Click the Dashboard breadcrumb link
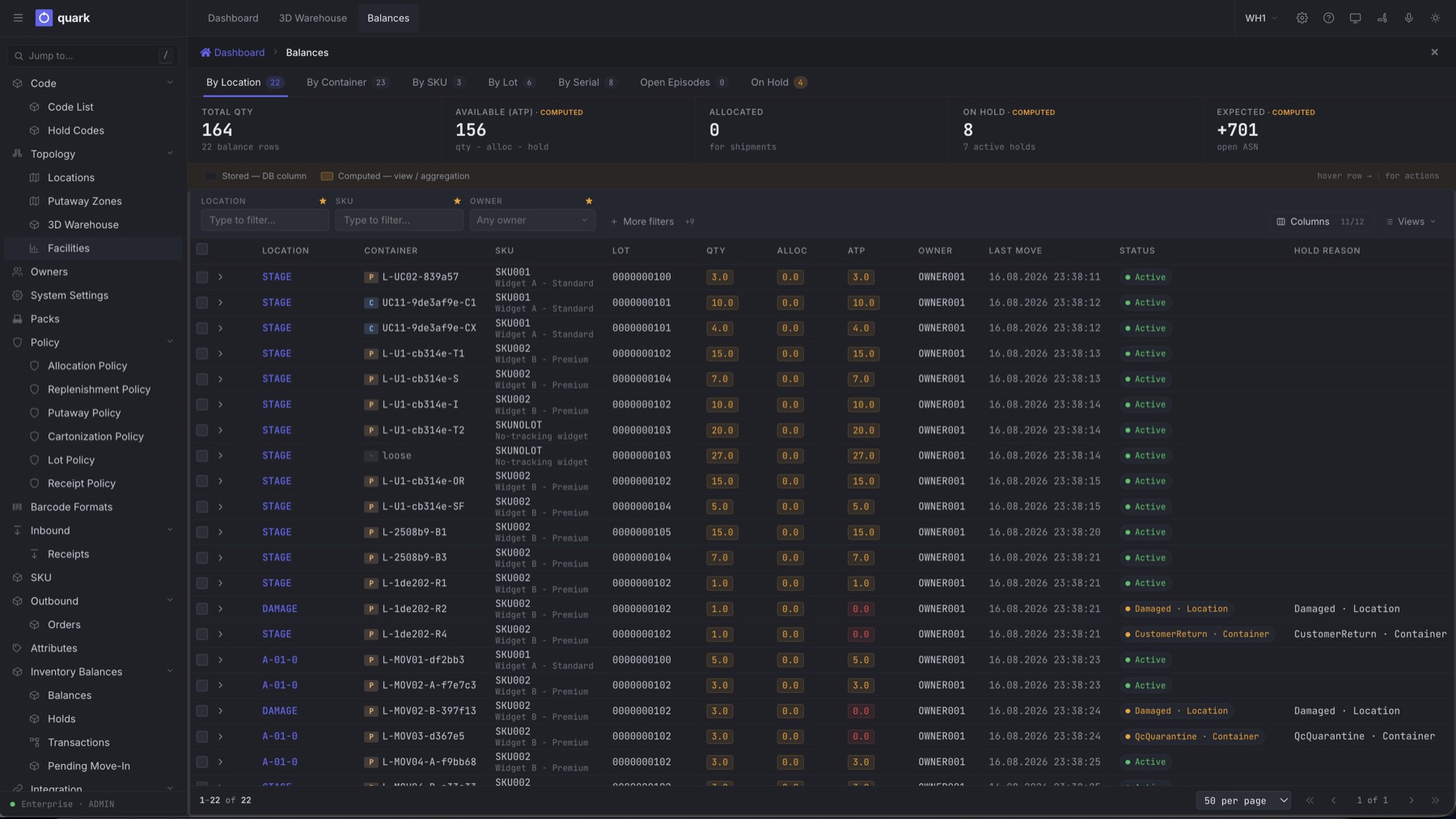The height and width of the screenshot is (819, 1456). click(239, 53)
